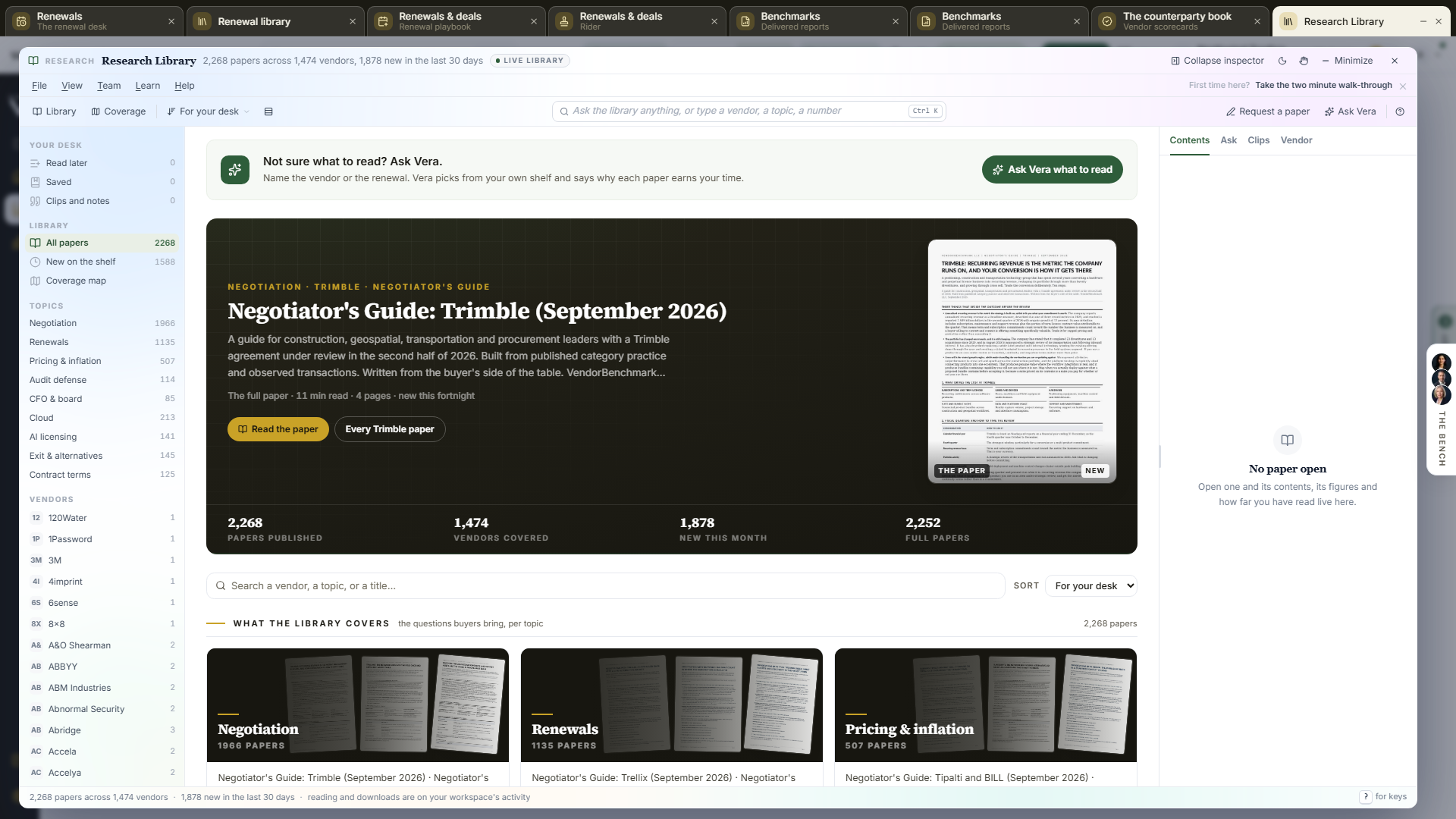Screen dimensions: 1456x819
Task: Open Read later in the sidebar
Action: pos(102,163)
